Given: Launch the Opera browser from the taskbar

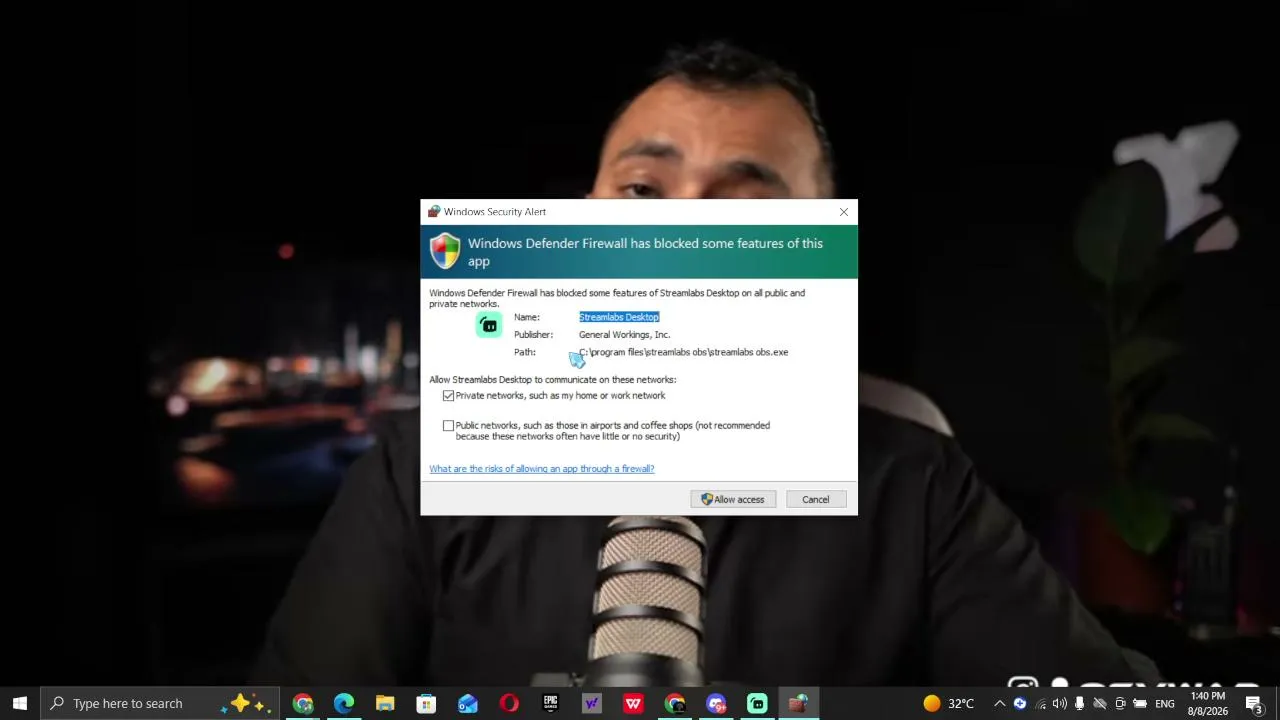Looking at the screenshot, I should point(509,703).
